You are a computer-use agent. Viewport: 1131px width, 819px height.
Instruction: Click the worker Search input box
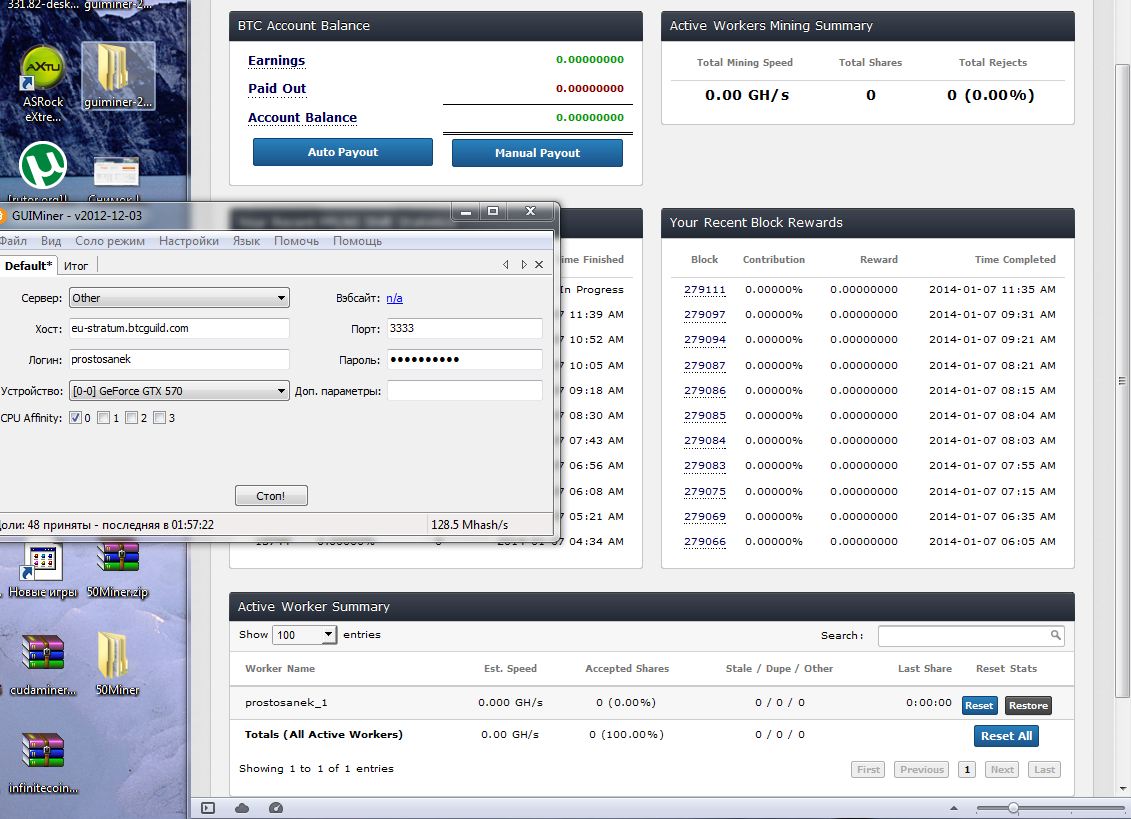971,636
